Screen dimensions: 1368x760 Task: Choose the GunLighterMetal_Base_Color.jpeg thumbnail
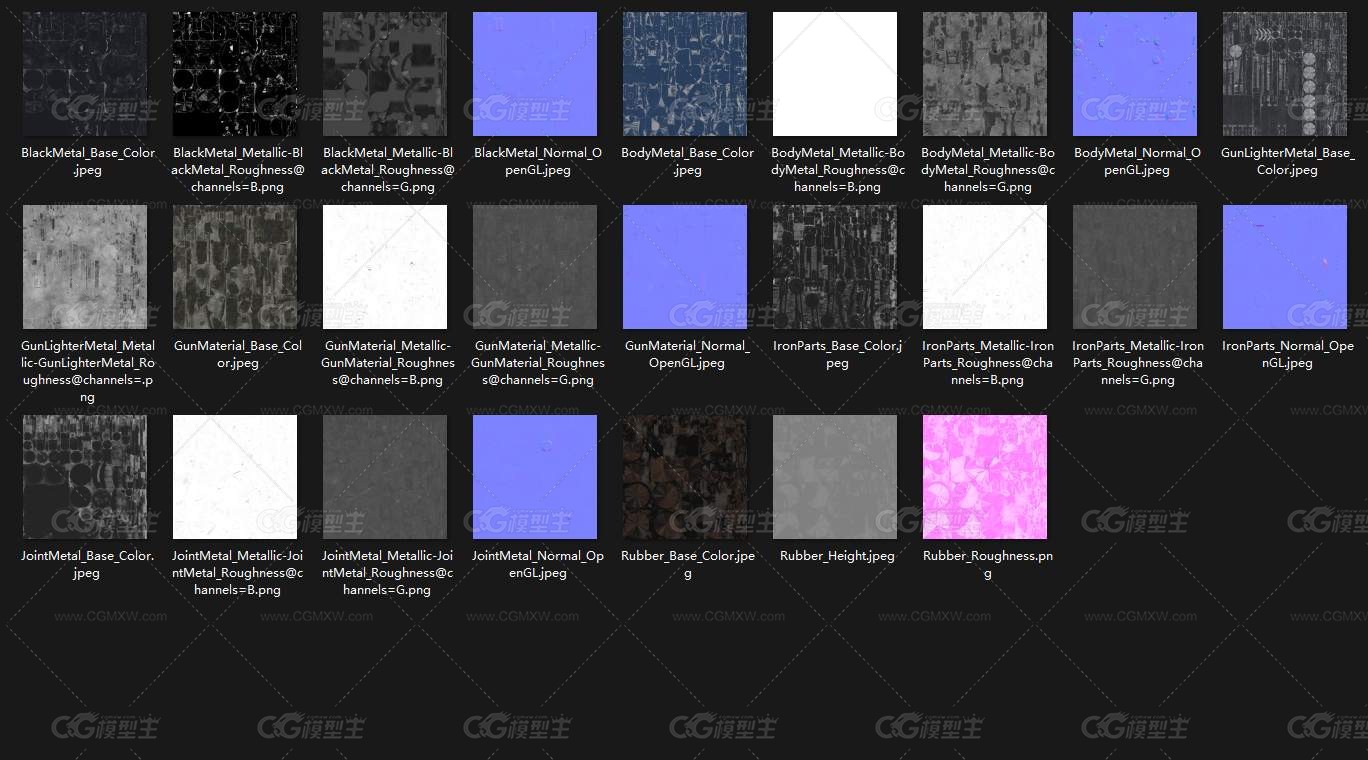coord(1285,74)
